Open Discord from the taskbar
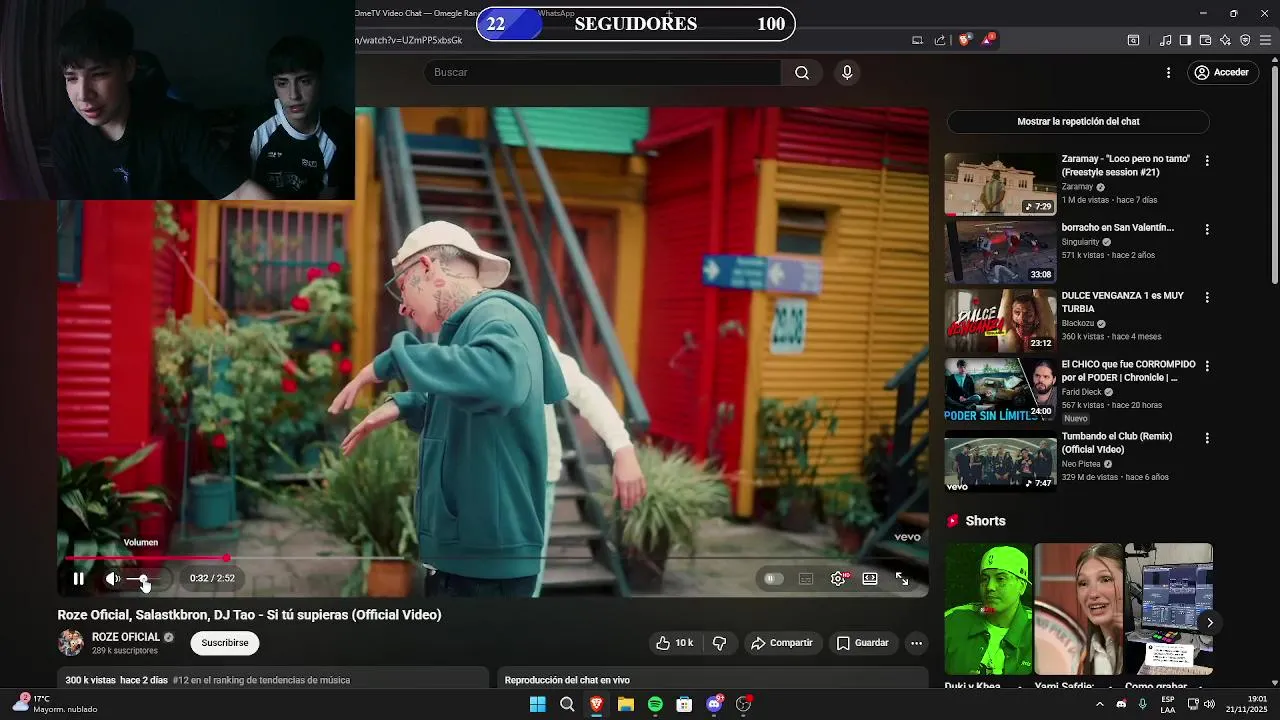Viewport: 1280px width, 720px height. (x=714, y=704)
